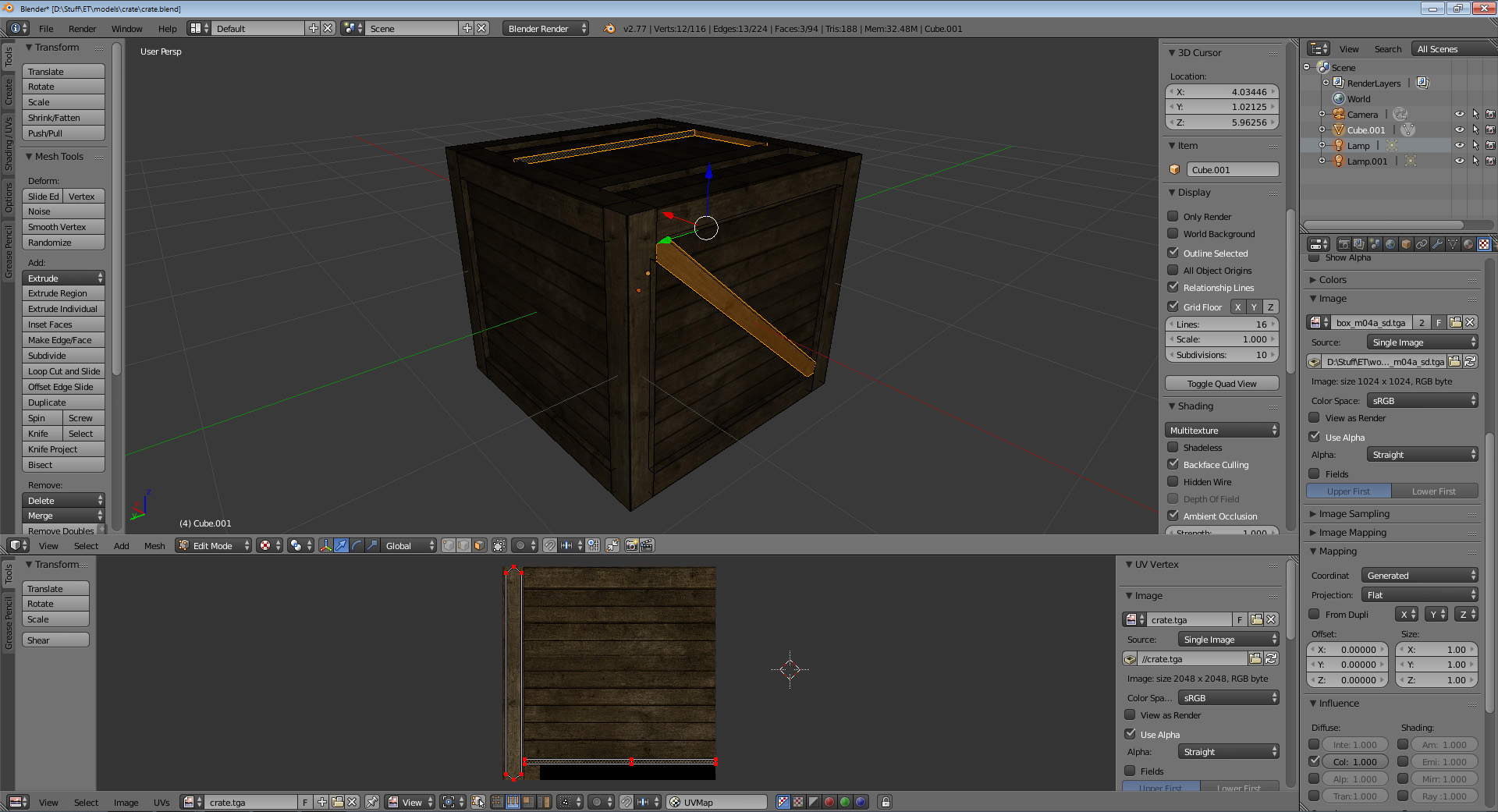
Task: Show green channel in UV editor
Action: point(845,802)
